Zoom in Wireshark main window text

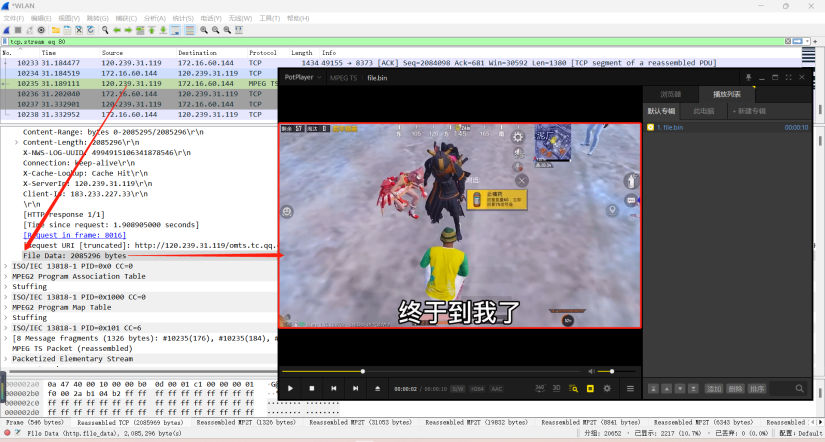pos(204,30)
